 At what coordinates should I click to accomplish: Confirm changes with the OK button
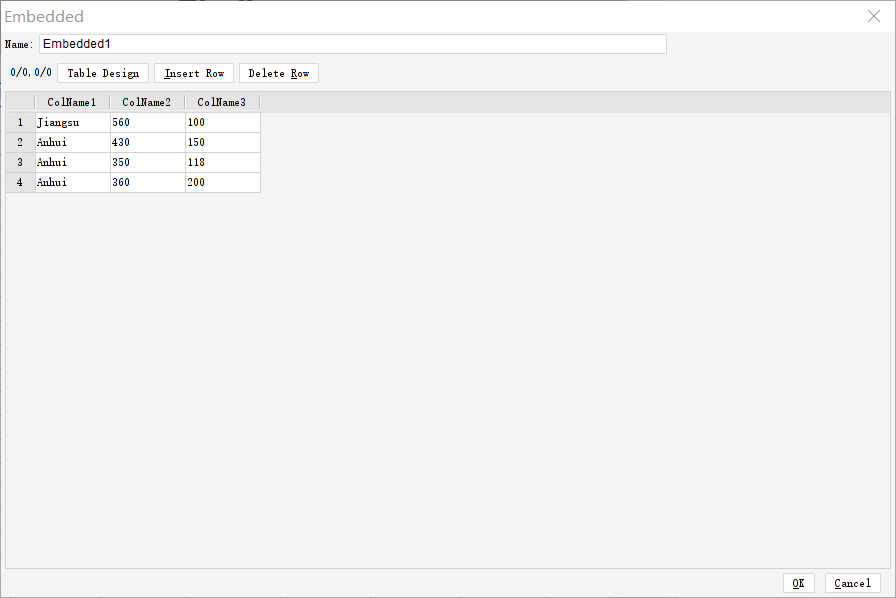[x=798, y=583]
